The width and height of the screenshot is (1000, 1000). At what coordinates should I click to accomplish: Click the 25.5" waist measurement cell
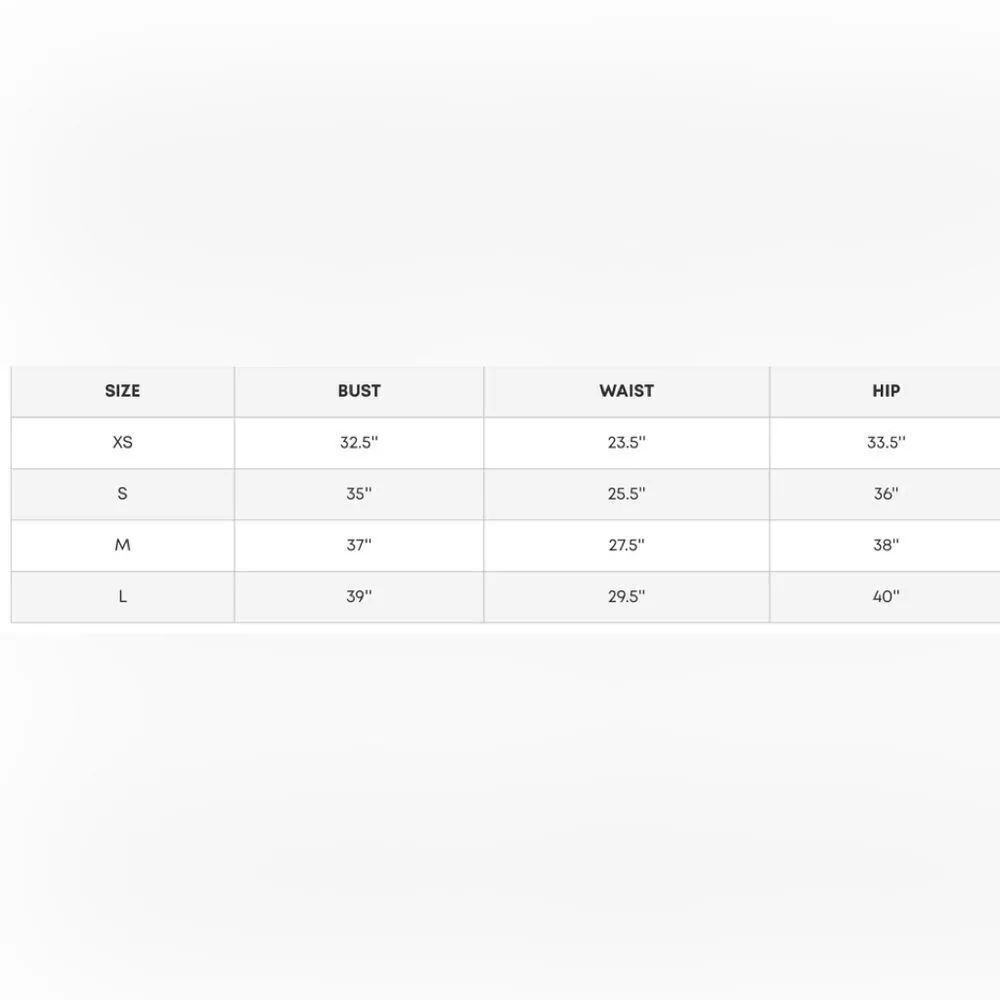click(626, 494)
